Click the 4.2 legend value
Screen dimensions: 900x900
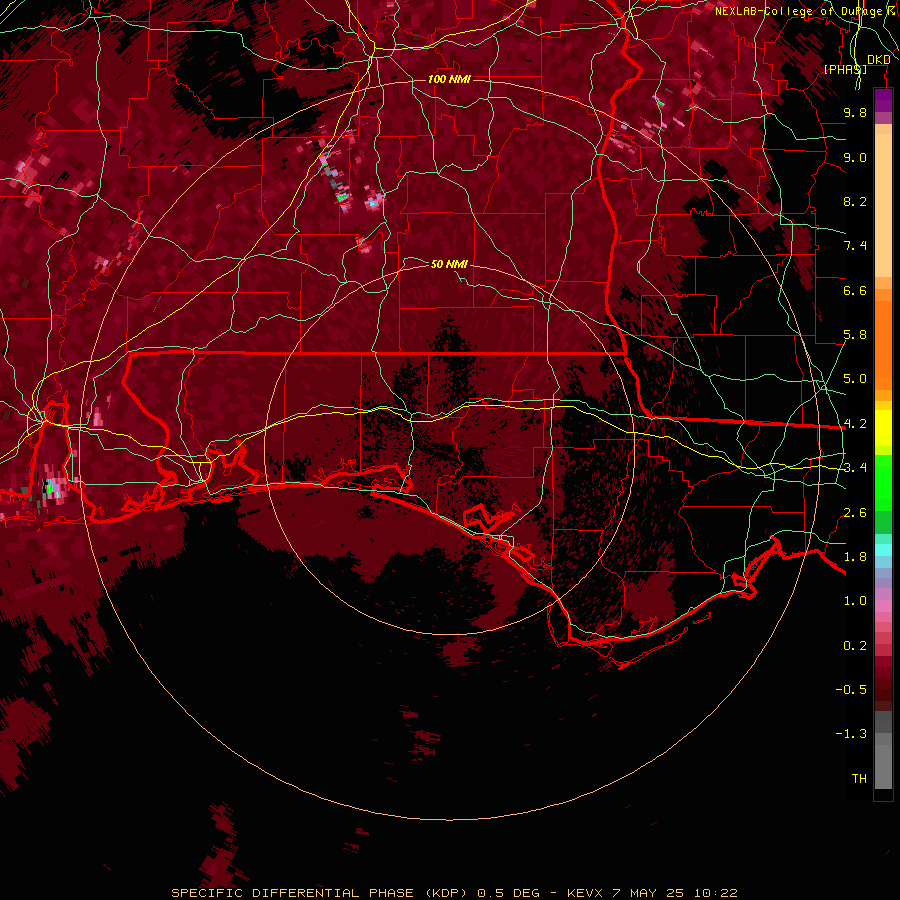tap(855, 424)
